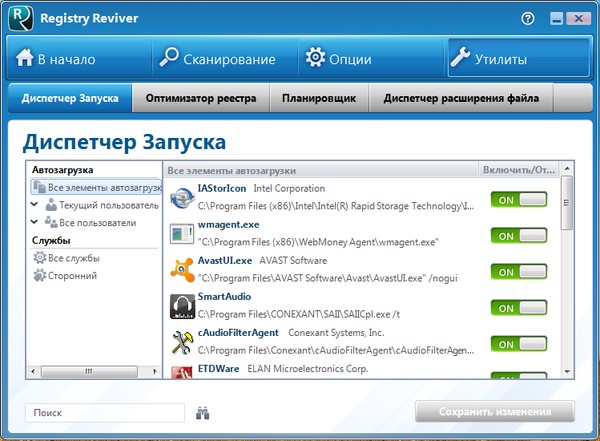The image size is (600, 441).
Task: Click the wmagent.exe program icon
Action: click(x=182, y=234)
